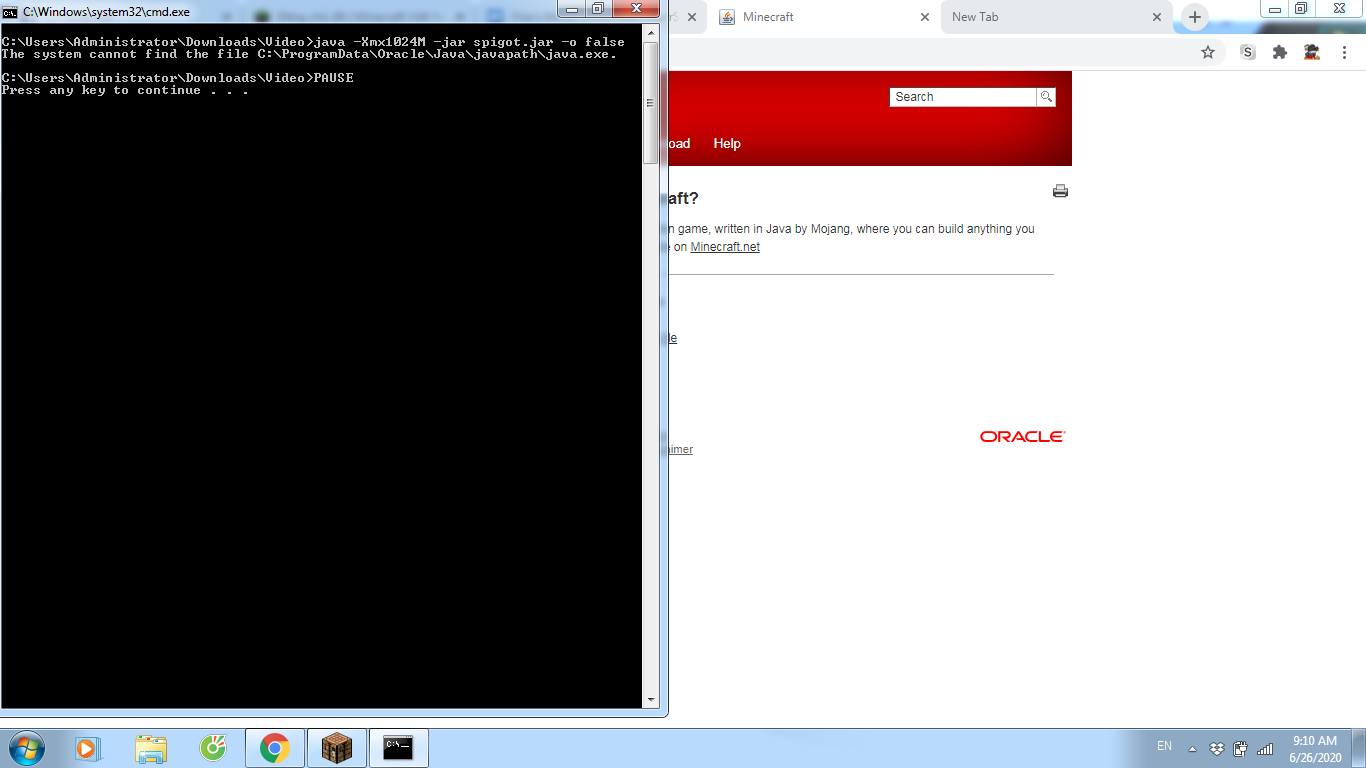Screen dimensions: 1366x768
Task: Close the New Tab tab
Action: pos(1158,17)
